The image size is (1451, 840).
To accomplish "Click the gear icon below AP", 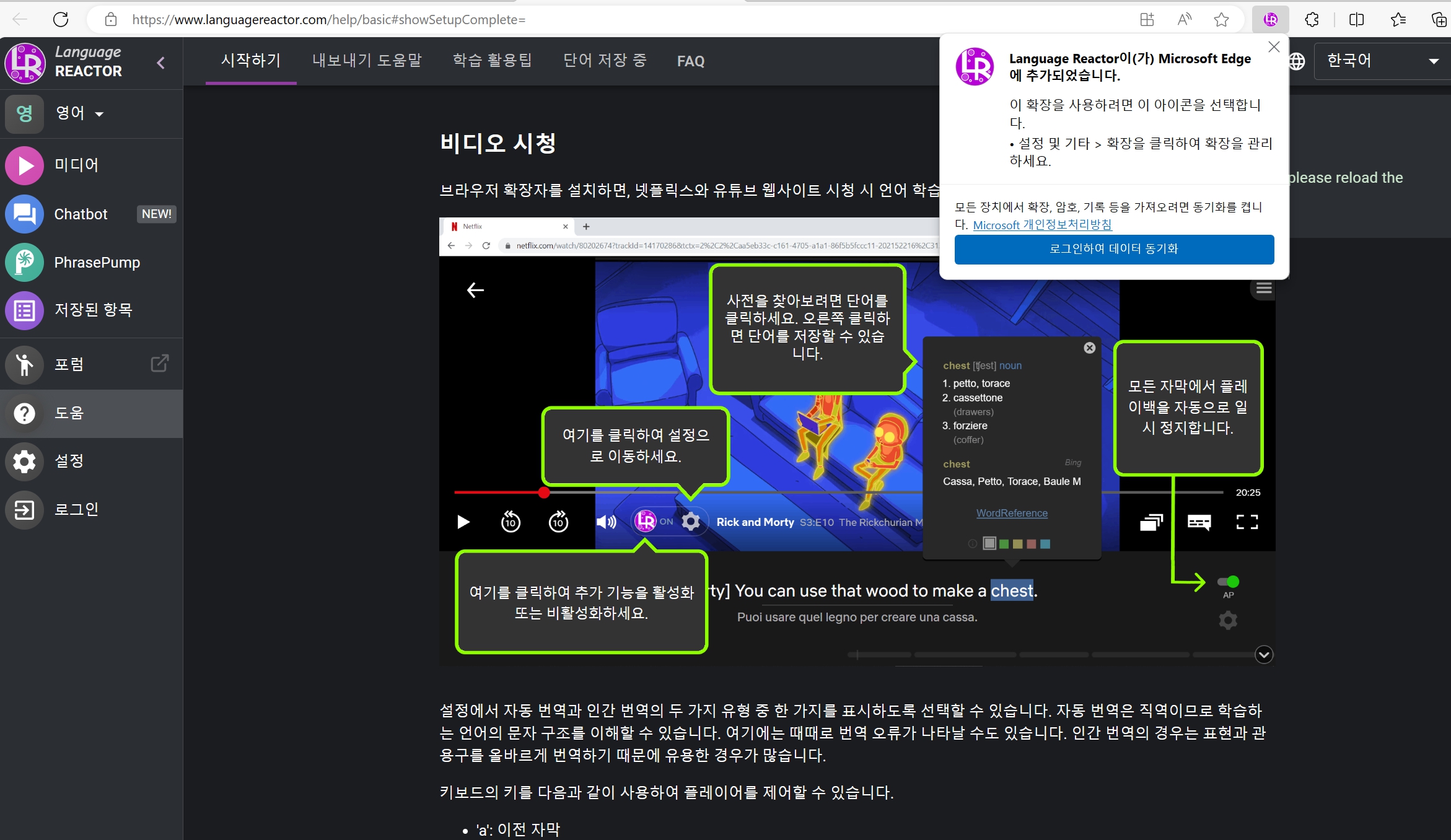I will point(1228,620).
